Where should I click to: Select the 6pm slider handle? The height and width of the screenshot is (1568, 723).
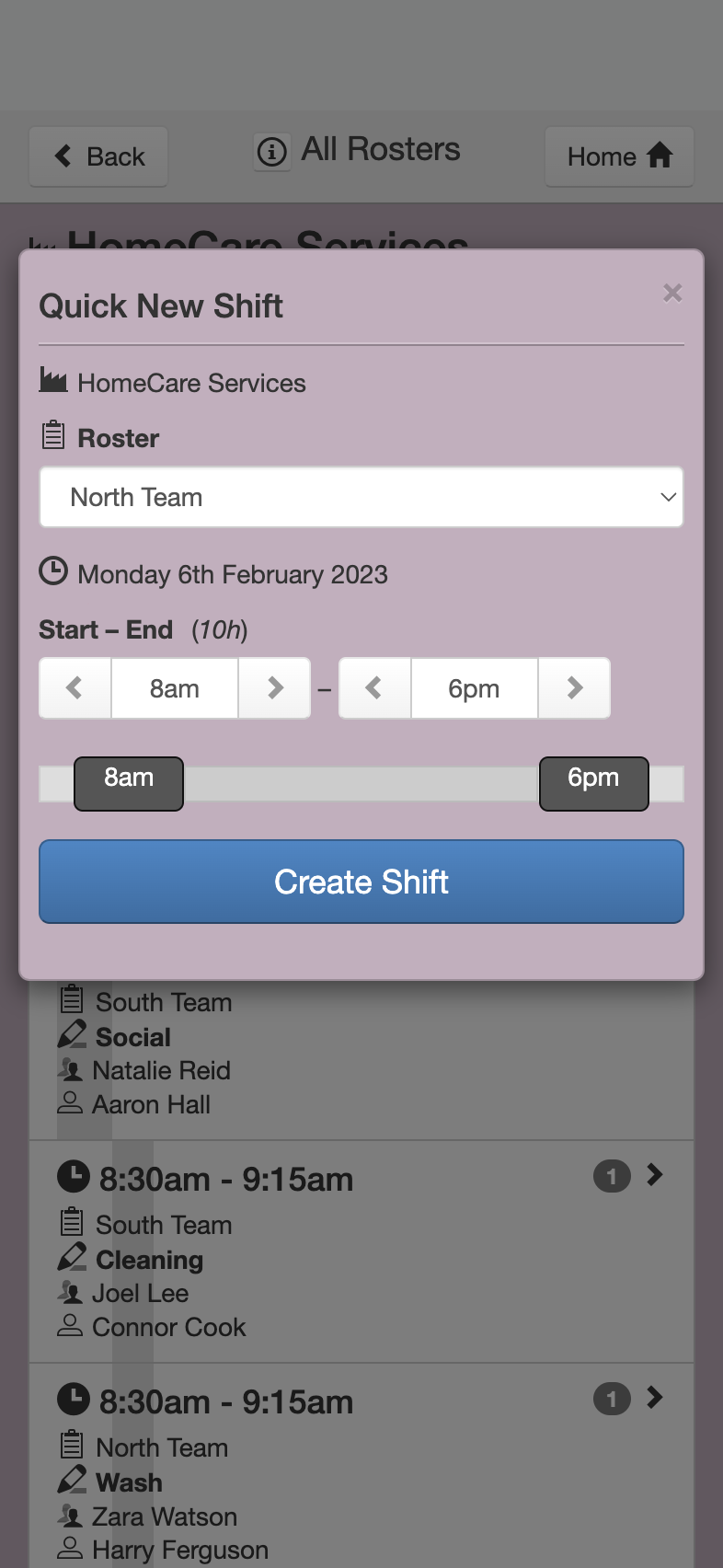(x=594, y=784)
